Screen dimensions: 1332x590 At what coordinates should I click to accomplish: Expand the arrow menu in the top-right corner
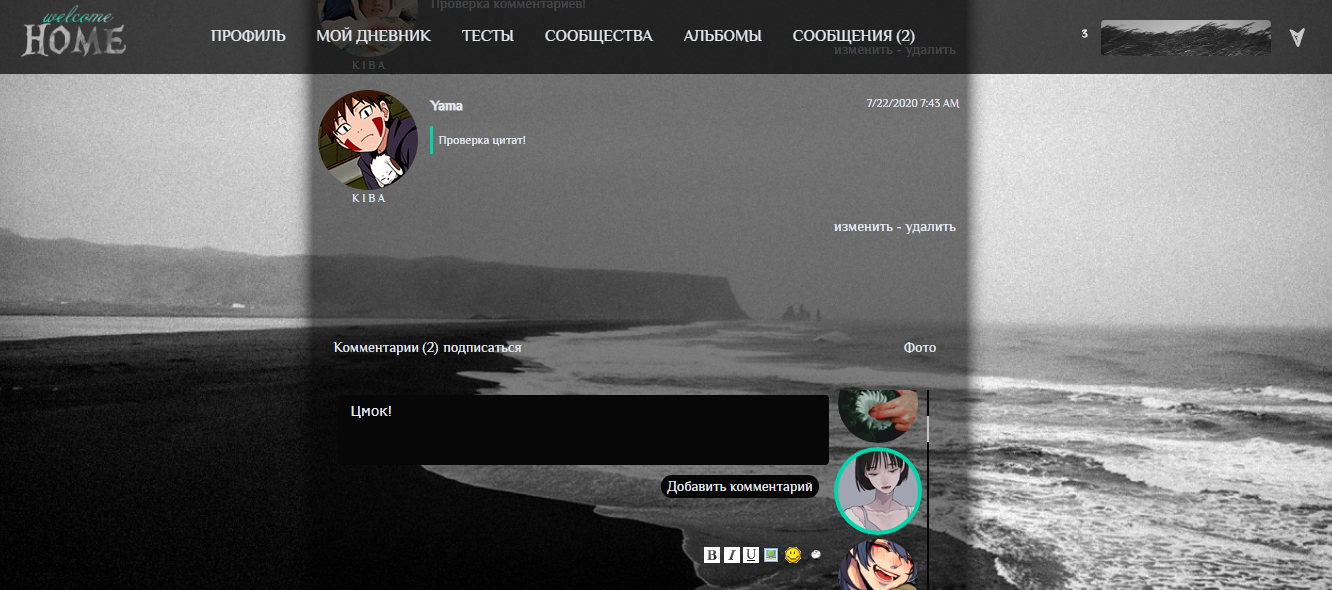pos(1297,37)
